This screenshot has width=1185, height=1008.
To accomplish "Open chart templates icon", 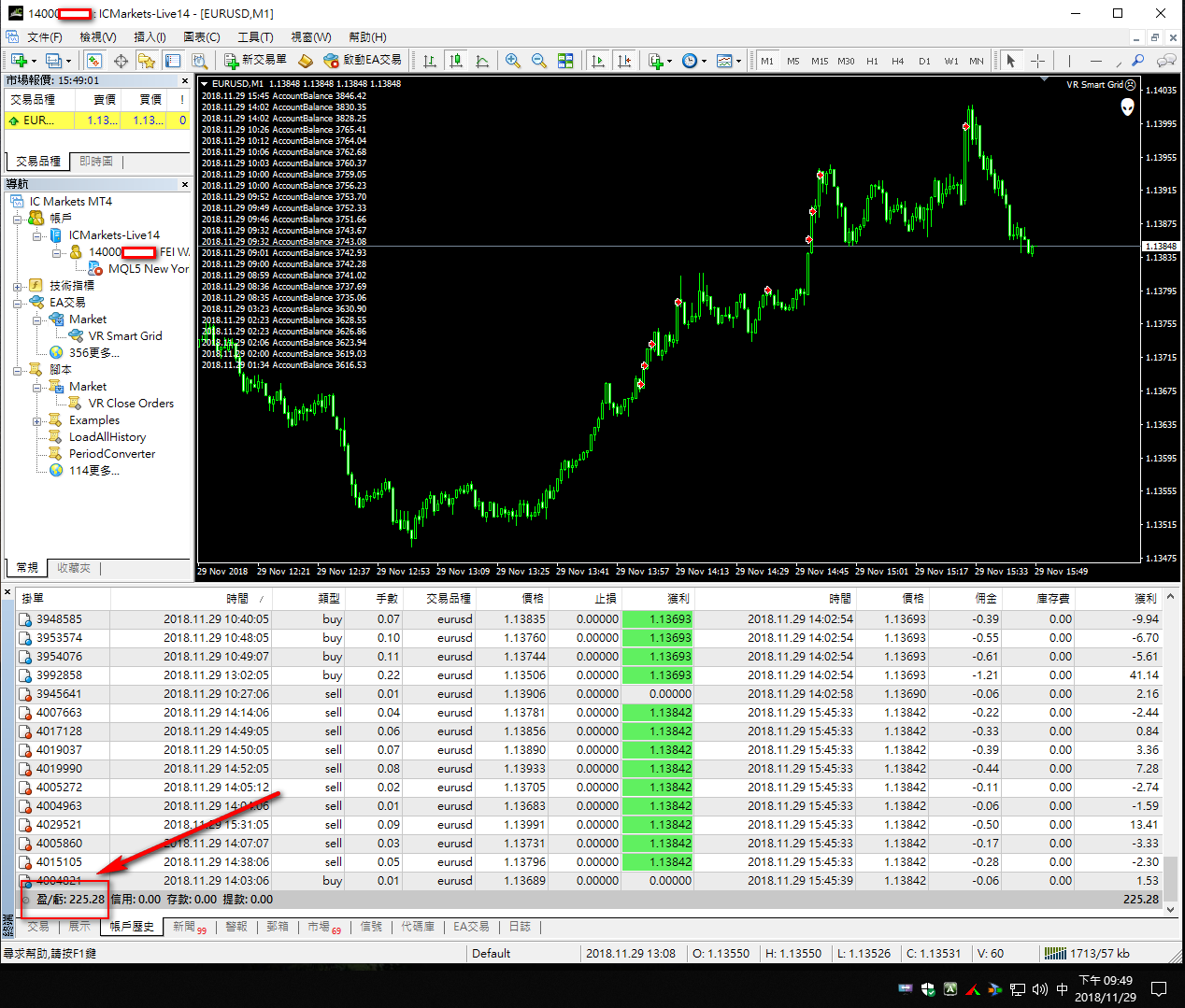I will point(724,61).
